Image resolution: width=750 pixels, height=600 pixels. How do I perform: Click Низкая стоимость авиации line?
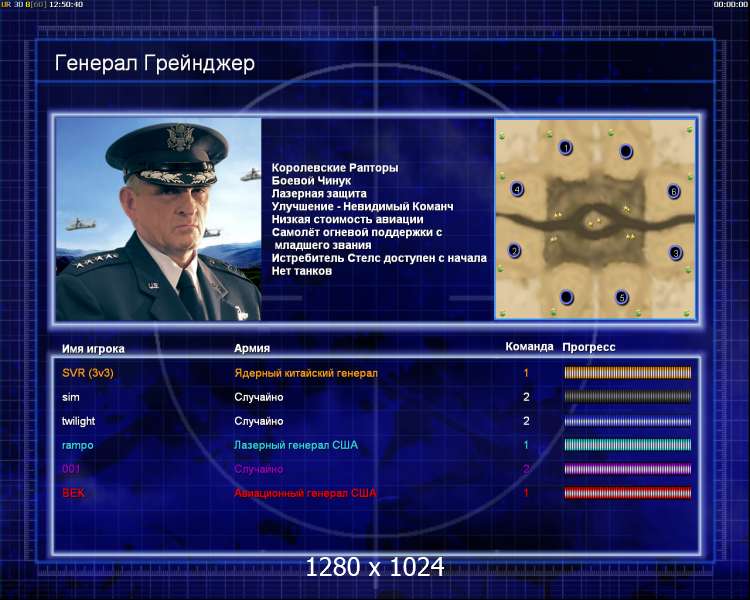click(347, 220)
